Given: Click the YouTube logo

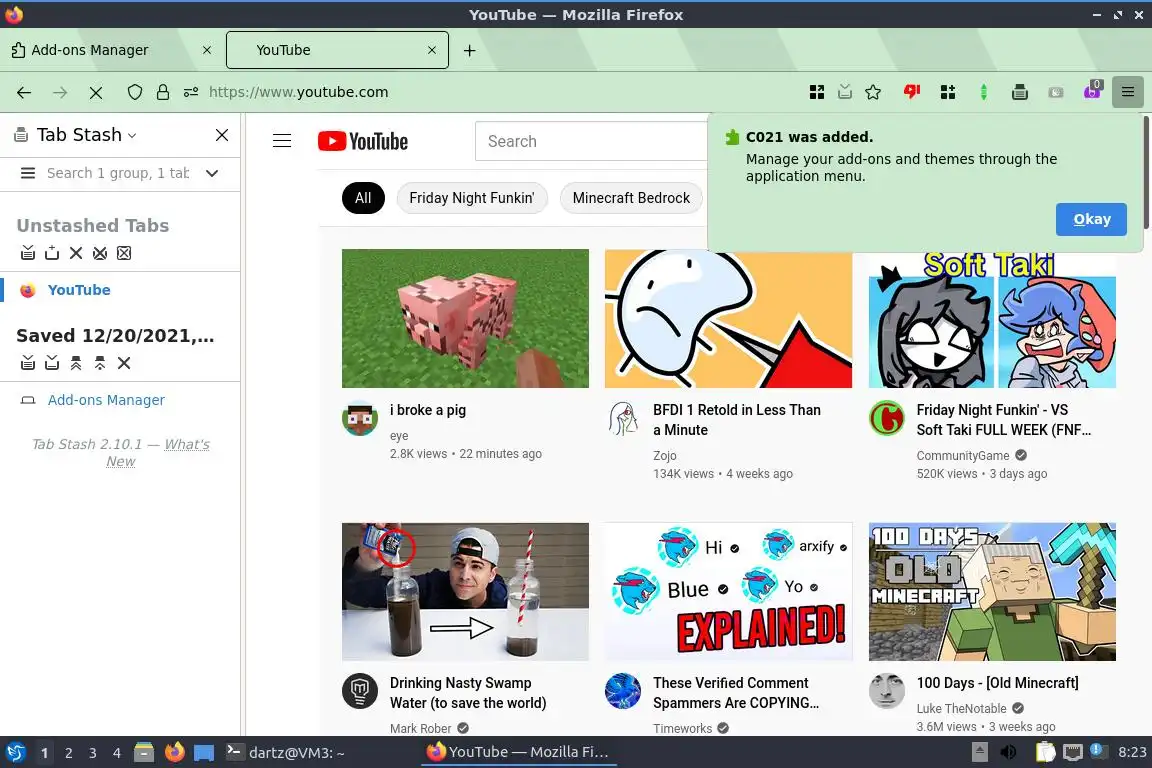Looking at the screenshot, I should pyautogui.click(x=363, y=141).
